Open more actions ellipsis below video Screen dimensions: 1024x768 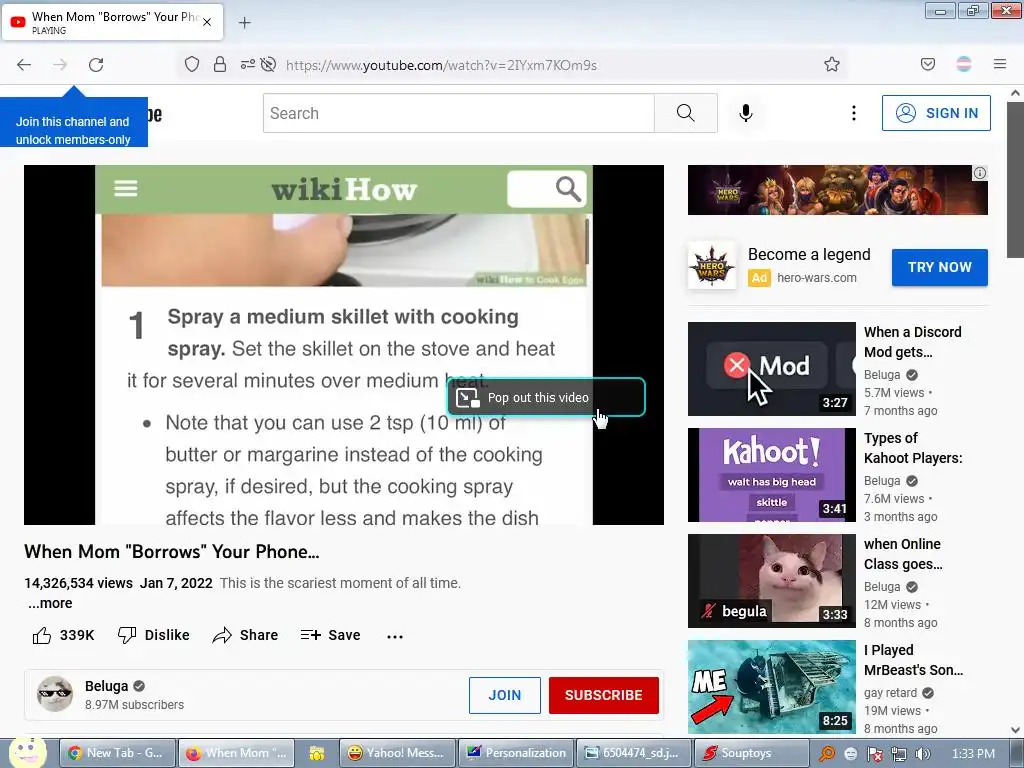(394, 636)
